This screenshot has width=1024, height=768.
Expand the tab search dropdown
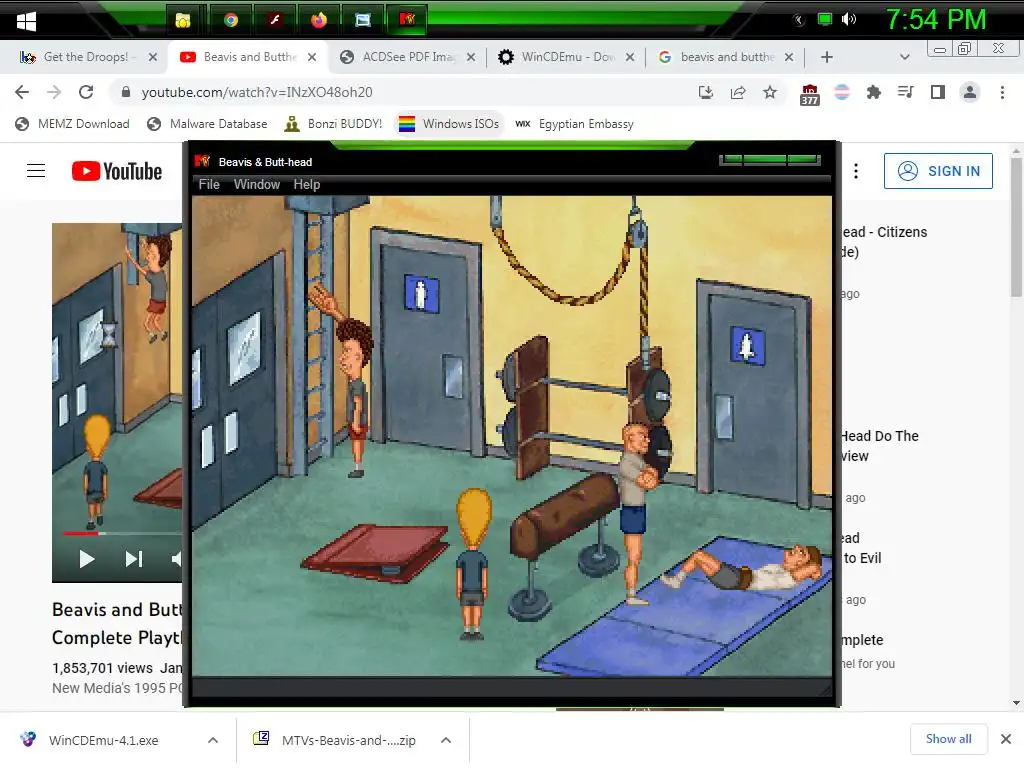click(x=904, y=57)
